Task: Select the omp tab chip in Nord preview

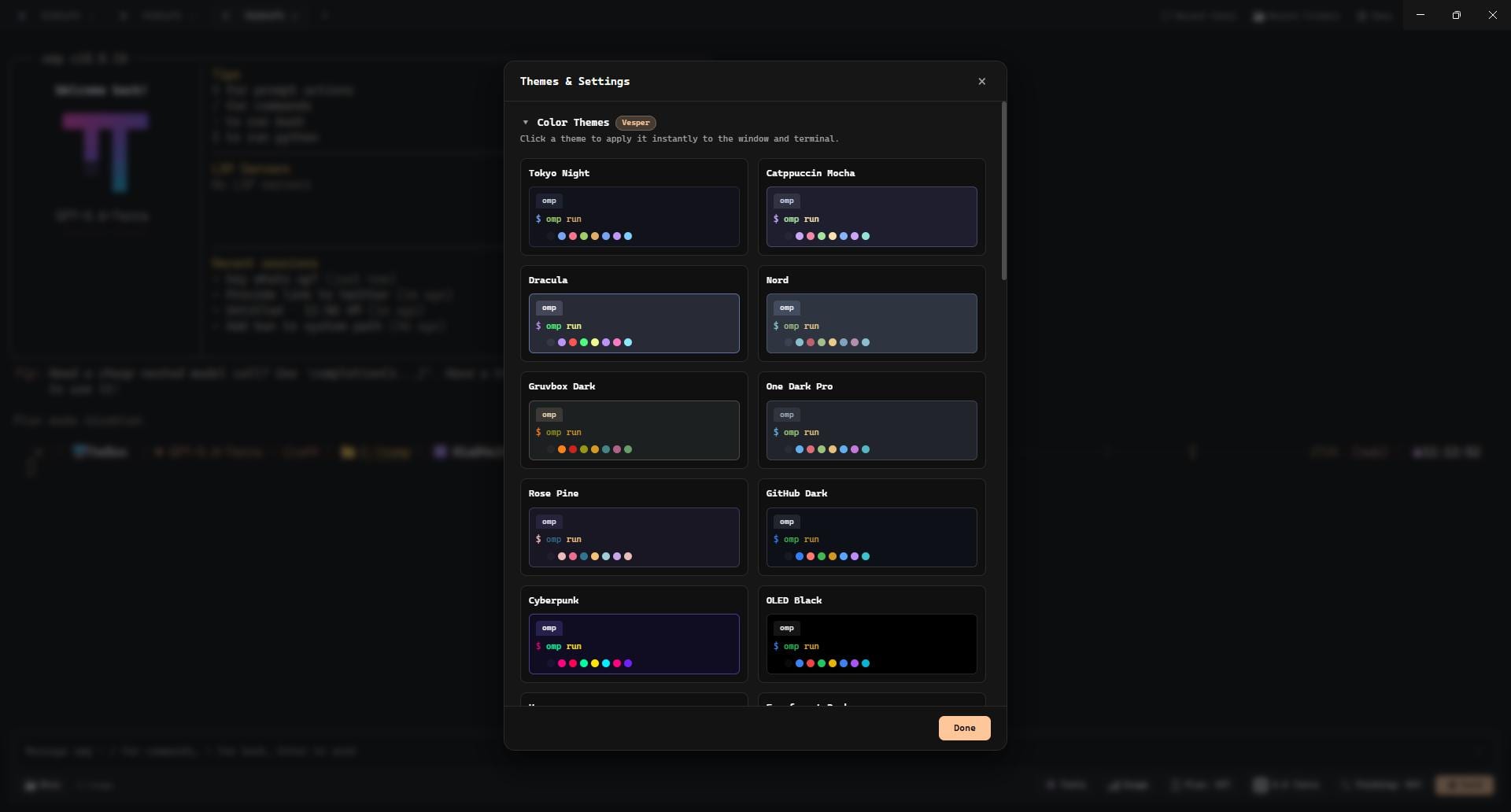Action: point(787,308)
